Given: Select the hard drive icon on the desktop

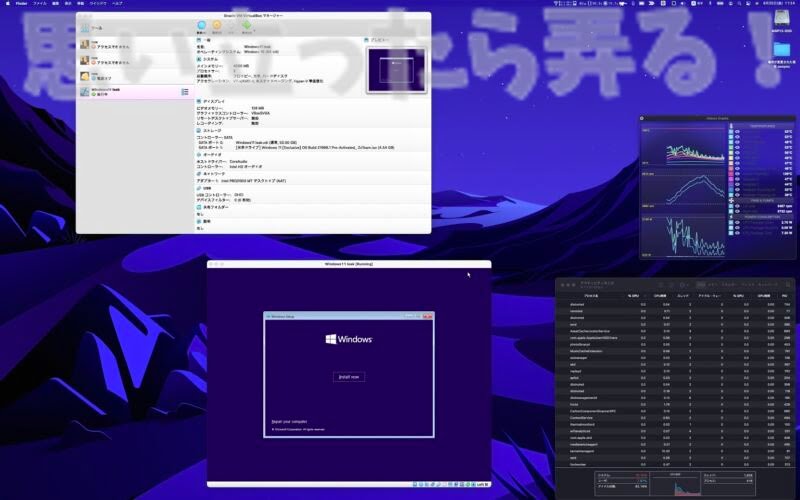Looking at the screenshot, I should [781, 18].
